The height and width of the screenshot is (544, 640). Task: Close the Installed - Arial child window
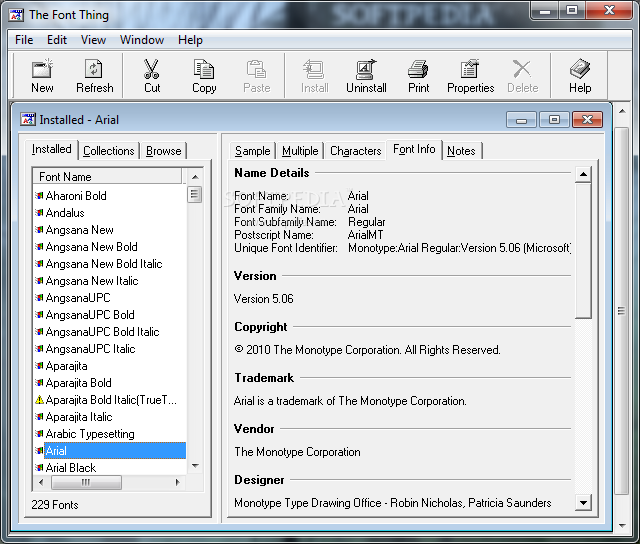587,120
